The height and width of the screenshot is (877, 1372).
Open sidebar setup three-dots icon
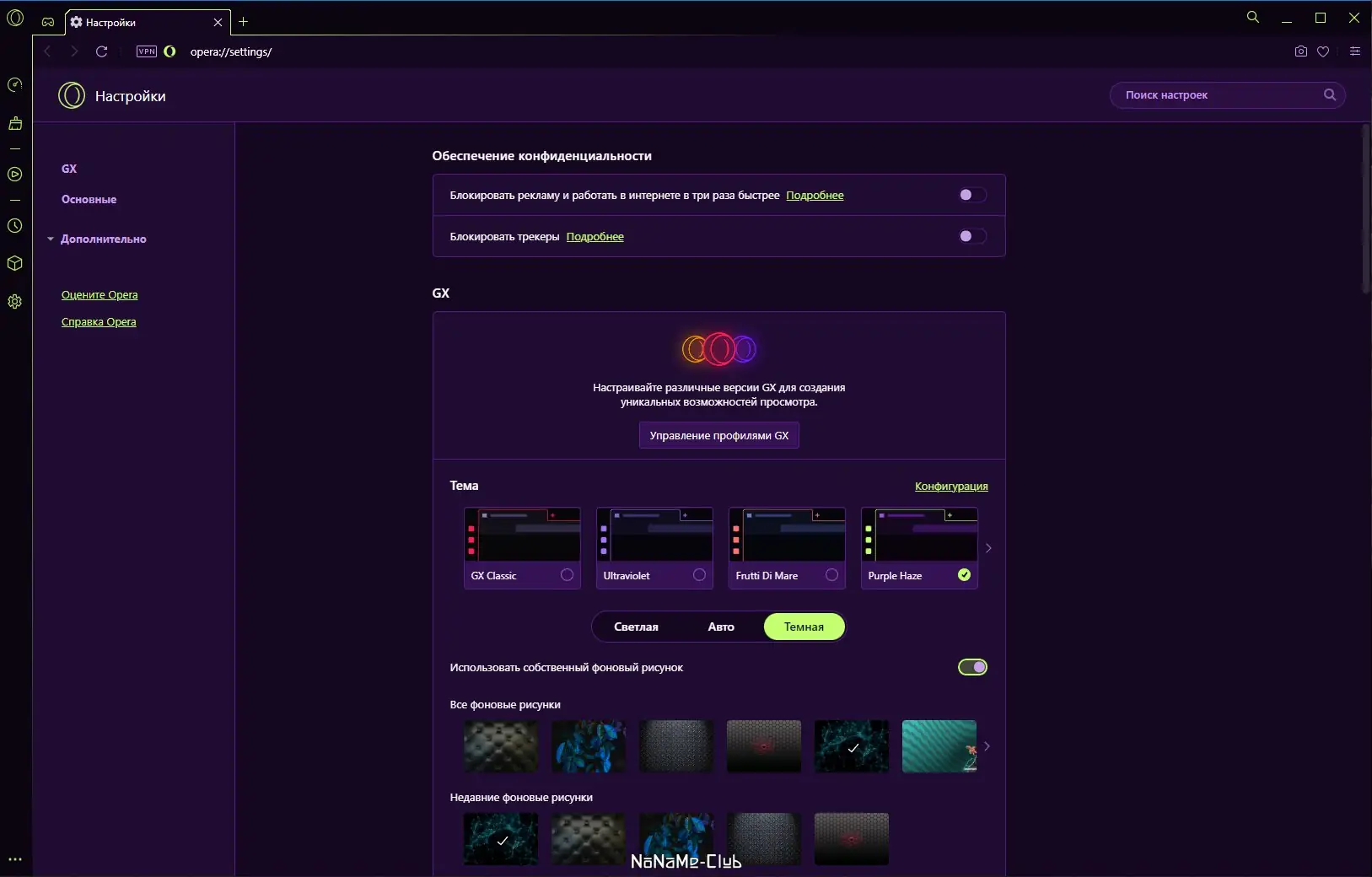tap(14, 860)
